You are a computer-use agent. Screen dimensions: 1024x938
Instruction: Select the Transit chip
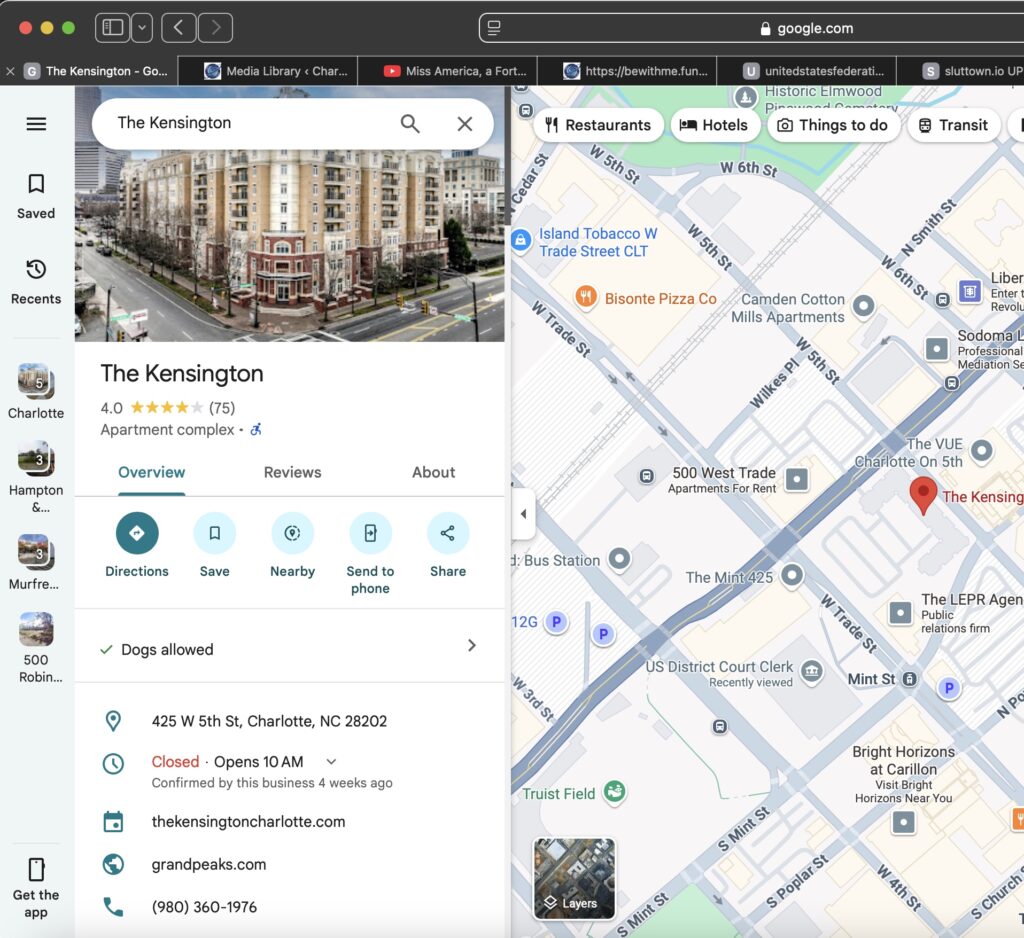tap(953, 125)
